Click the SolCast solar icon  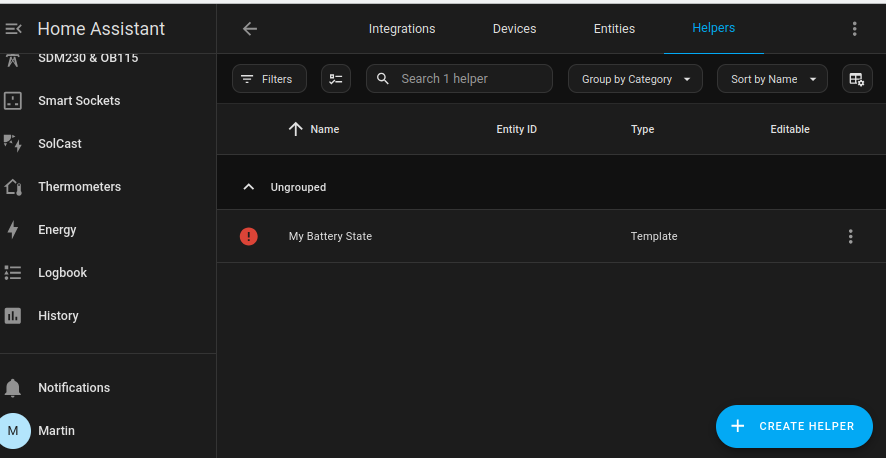(13, 144)
